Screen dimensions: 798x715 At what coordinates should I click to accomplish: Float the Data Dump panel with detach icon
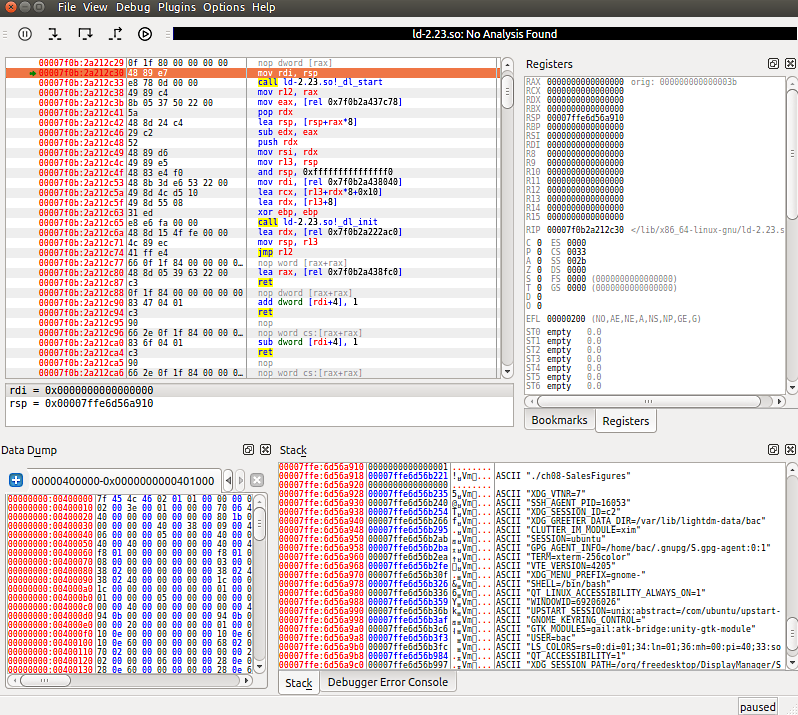(x=248, y=449)
